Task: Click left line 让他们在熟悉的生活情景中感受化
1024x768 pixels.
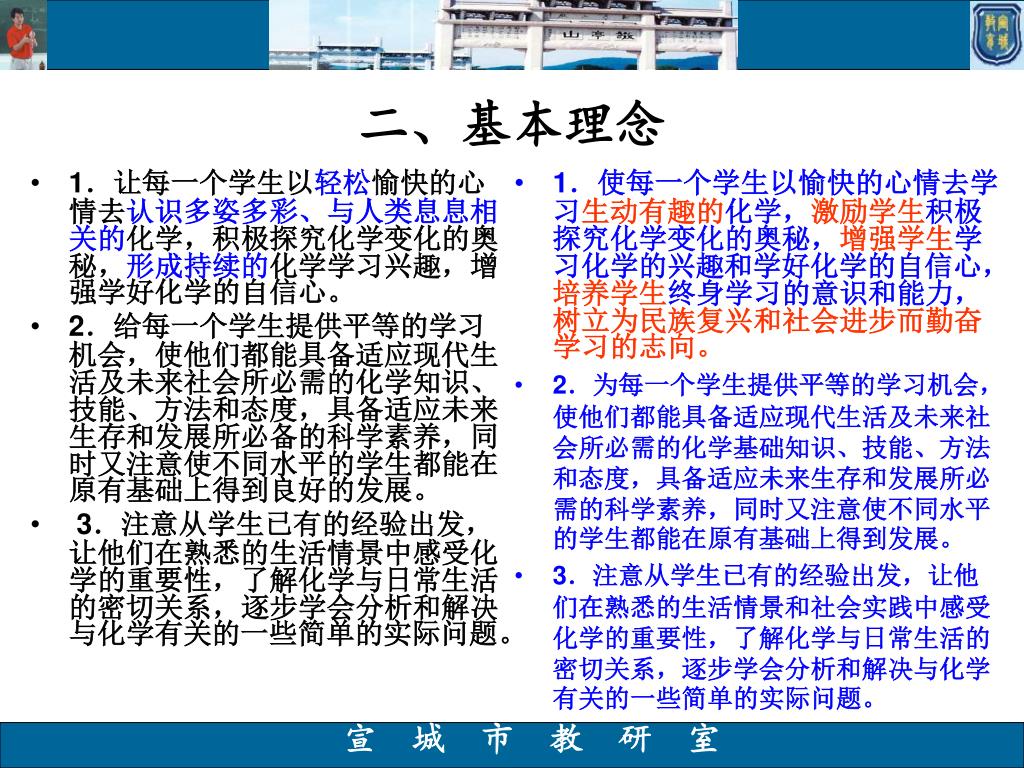Action: 283,552
